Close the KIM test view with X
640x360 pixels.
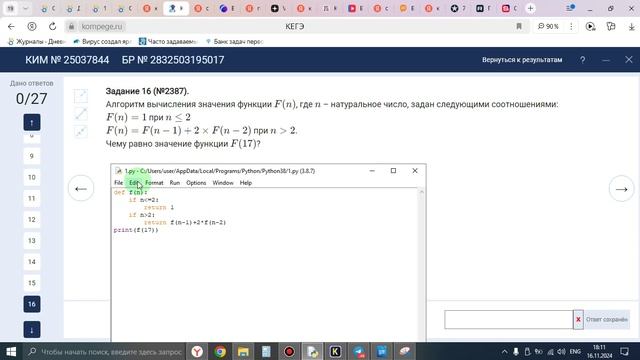629,60
